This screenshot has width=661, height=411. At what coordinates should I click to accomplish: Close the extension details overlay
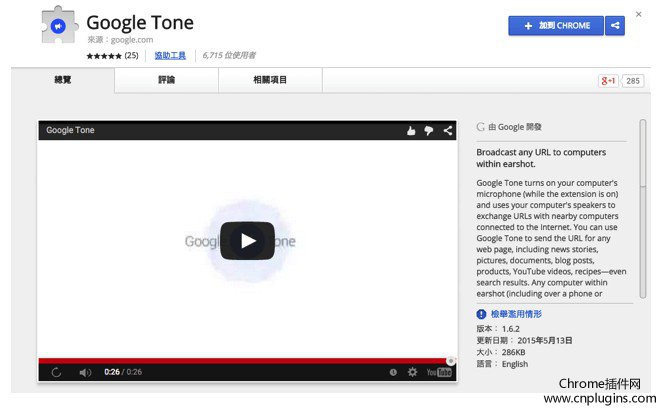(x=638, y=14)
